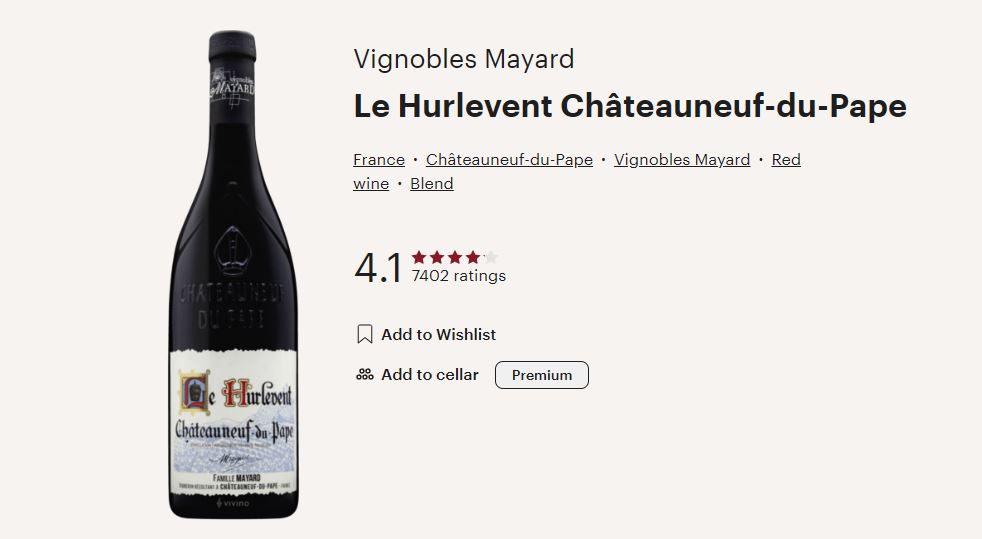Click the Add to Wishlist text
The width and height of the screenshot is (982, 539).
point(438,334)
